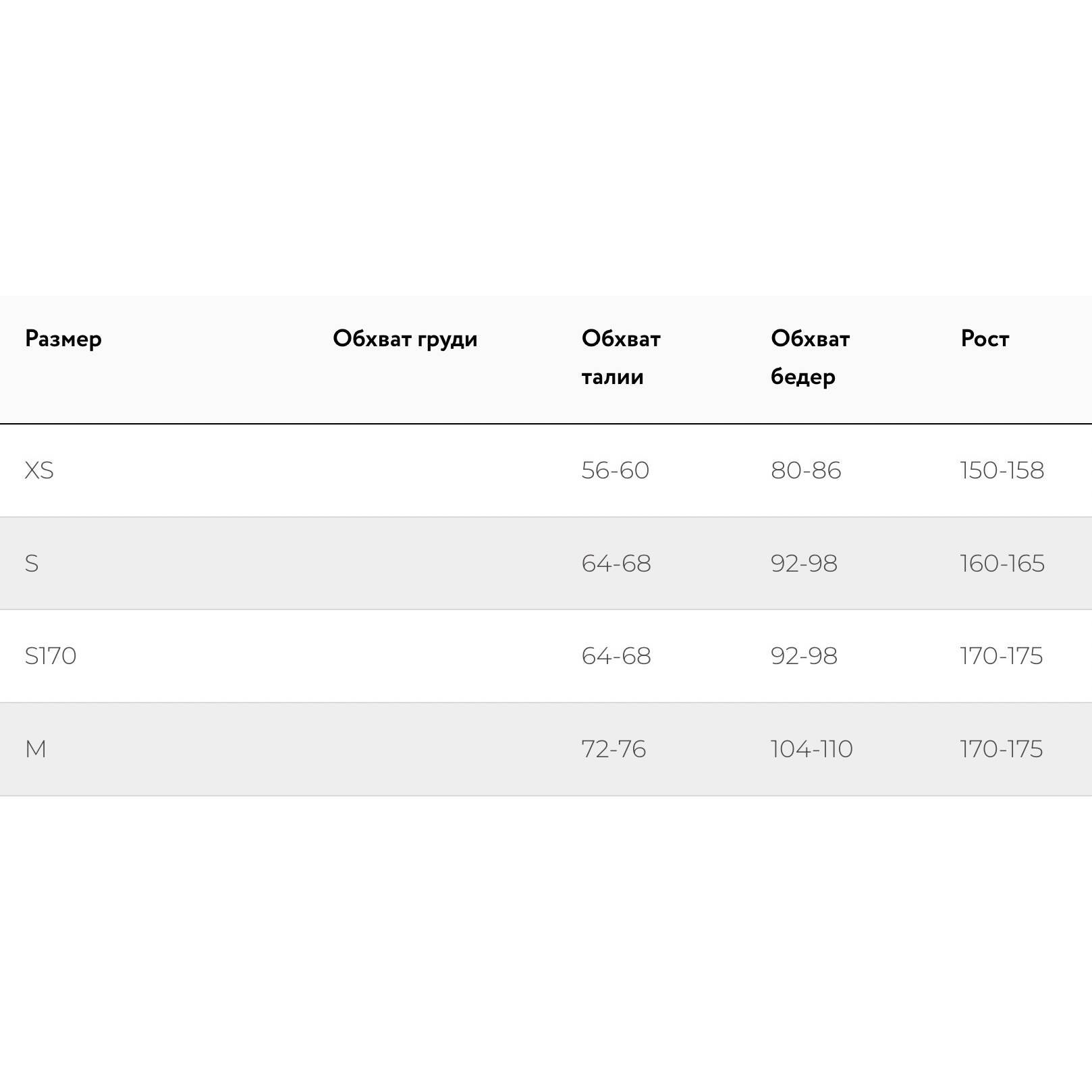Click hip value 92-98 in S row
Image resolution: width=1092 pixels, height=1092 pixels.
(x=804, y=564)
